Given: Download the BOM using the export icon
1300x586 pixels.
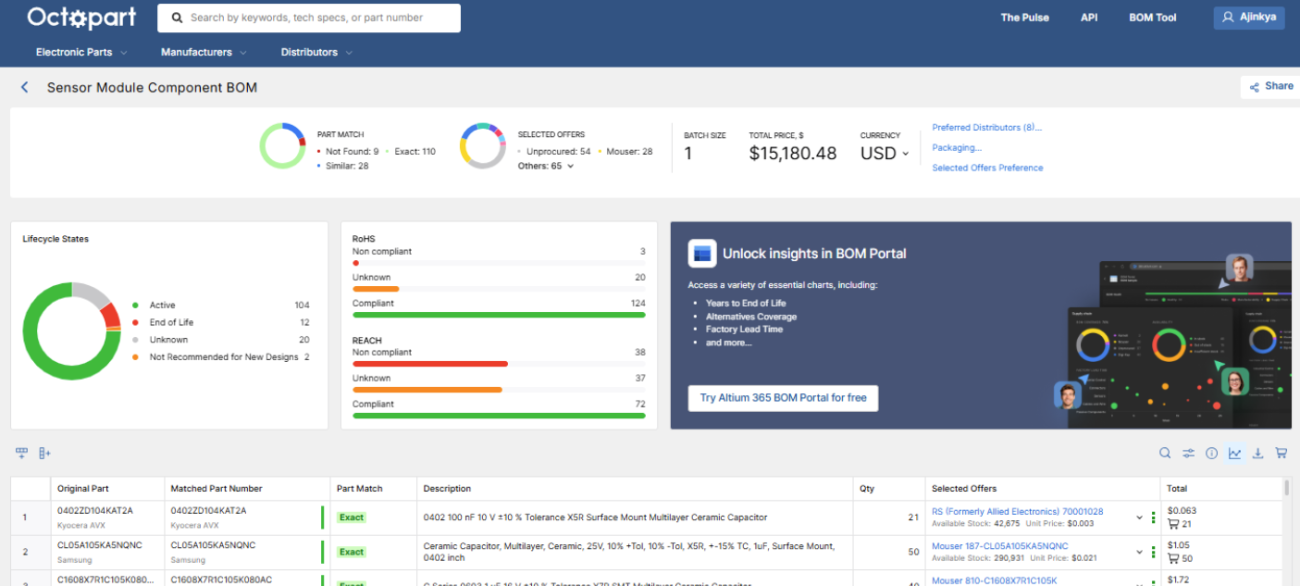Looking at the screenshot, I should [1257, 453].
